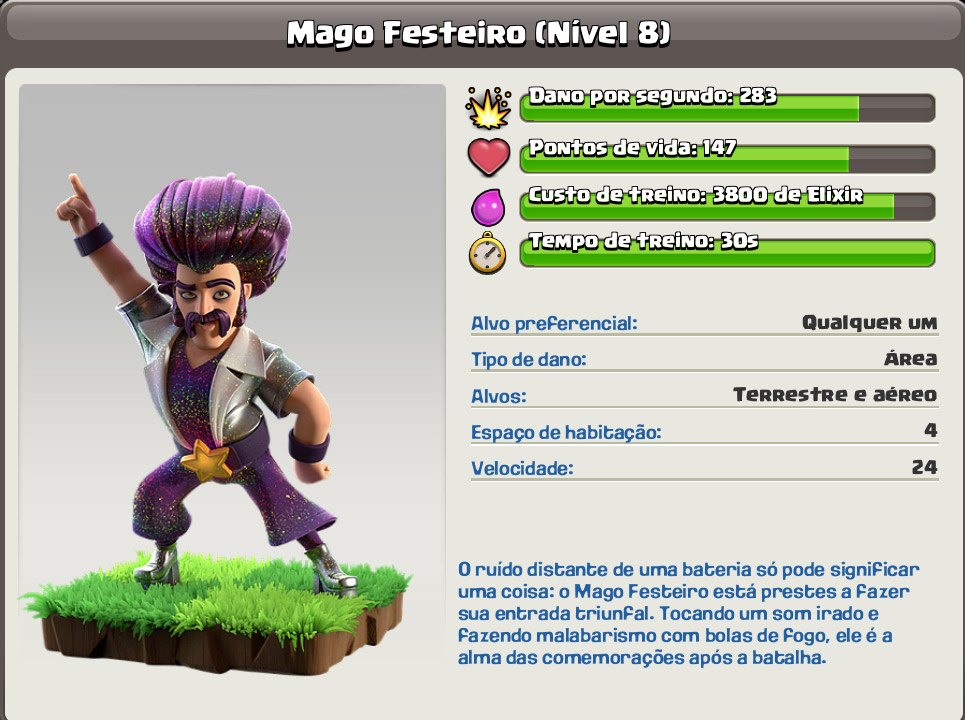Select the Alvos Terrestre e aéreo row
Image resolution: width=965 pixels, height=720 pixels.
(x=704, y=395)
